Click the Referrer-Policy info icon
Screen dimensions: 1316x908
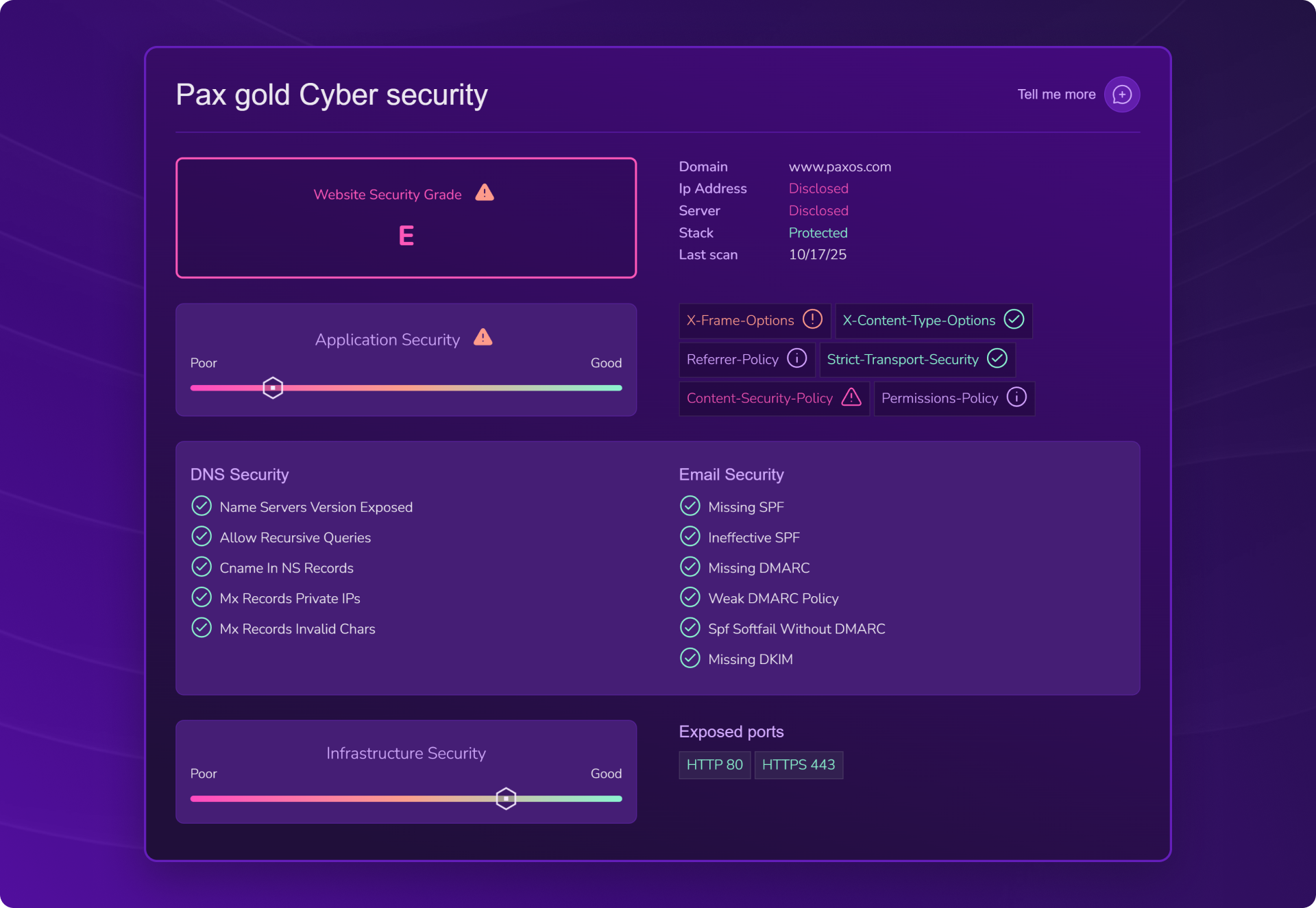796,358
